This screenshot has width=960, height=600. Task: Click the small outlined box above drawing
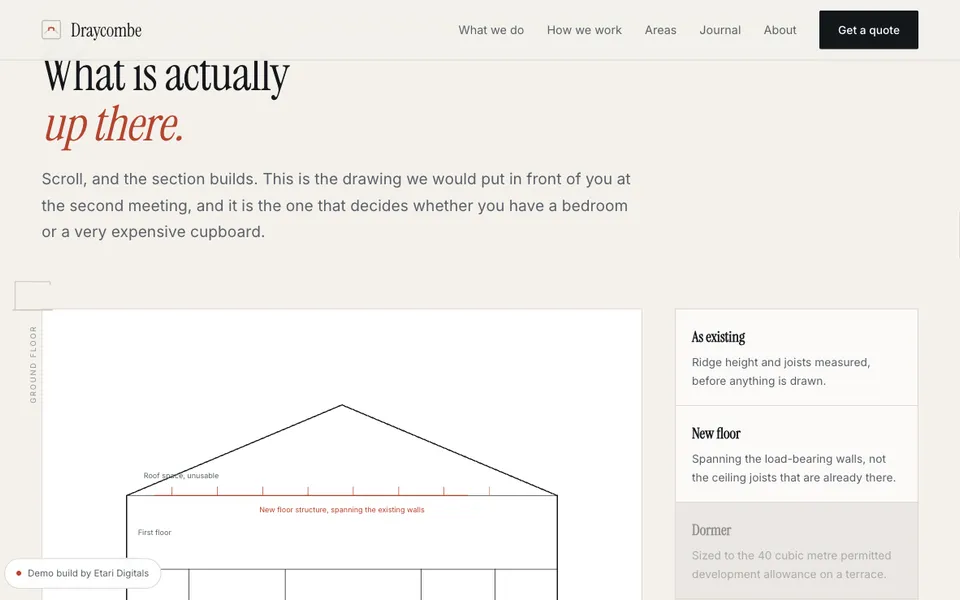32,296
